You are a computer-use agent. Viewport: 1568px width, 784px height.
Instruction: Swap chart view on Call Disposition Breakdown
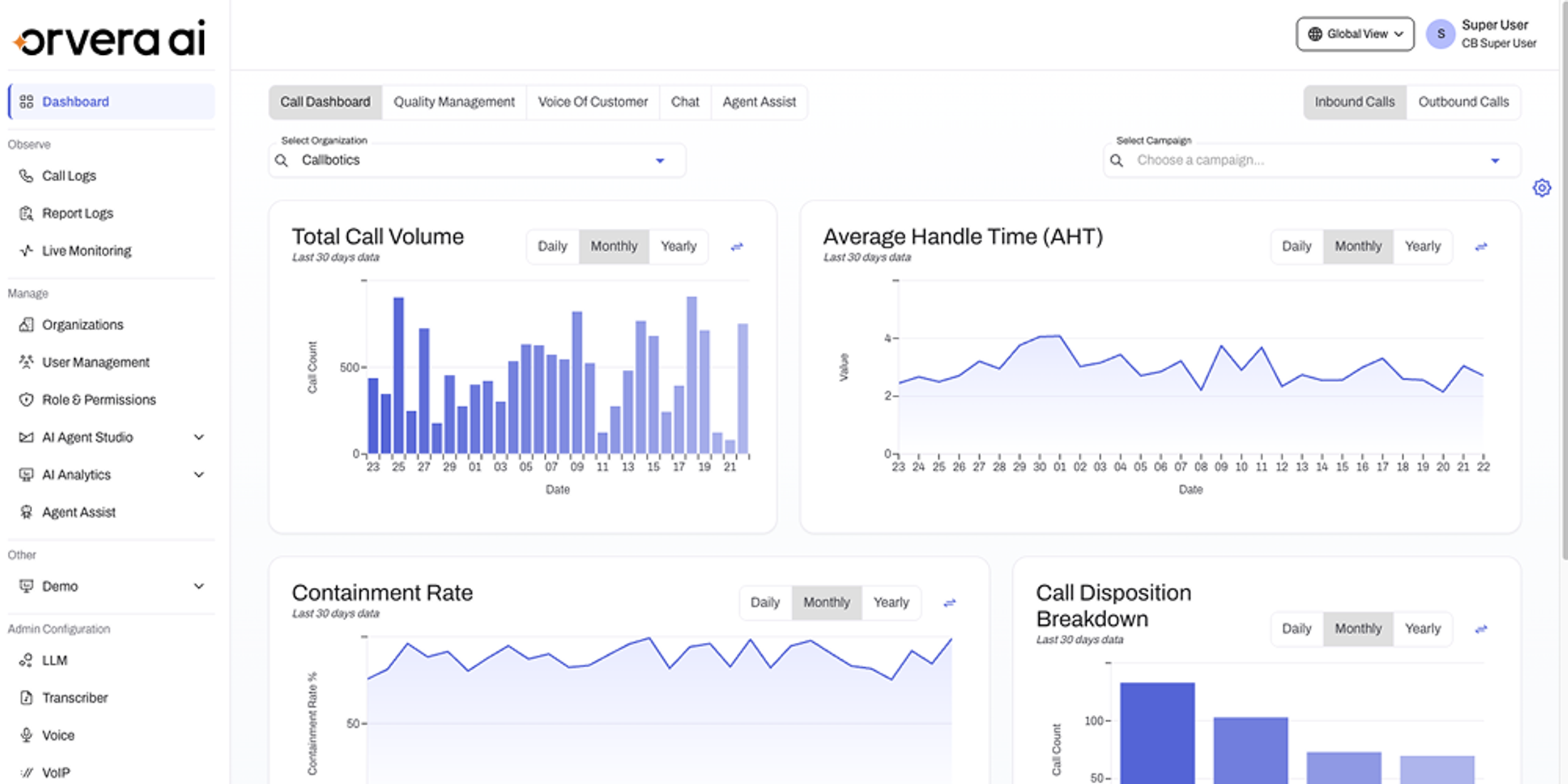point(1481,629)
